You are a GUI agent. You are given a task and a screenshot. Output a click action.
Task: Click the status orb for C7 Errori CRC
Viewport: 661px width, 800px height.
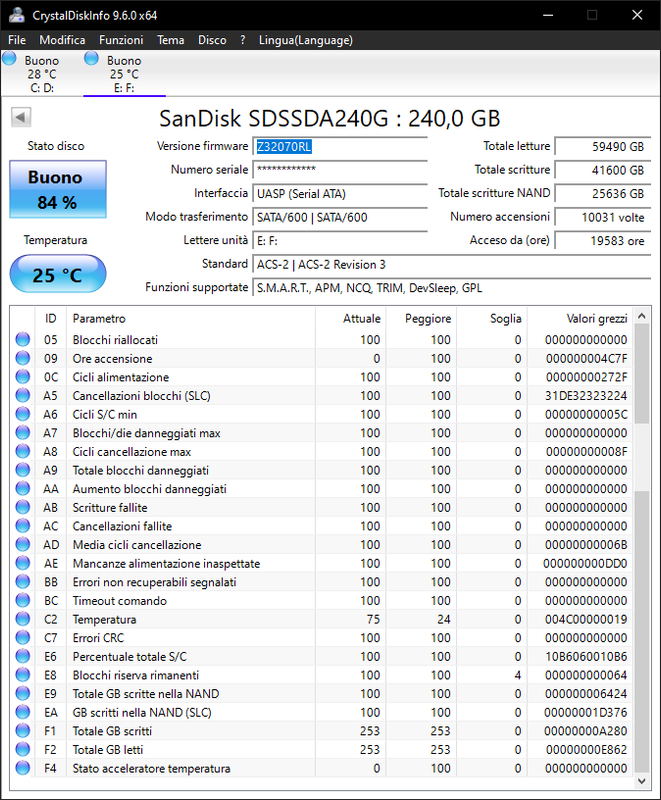click(23, 637)
